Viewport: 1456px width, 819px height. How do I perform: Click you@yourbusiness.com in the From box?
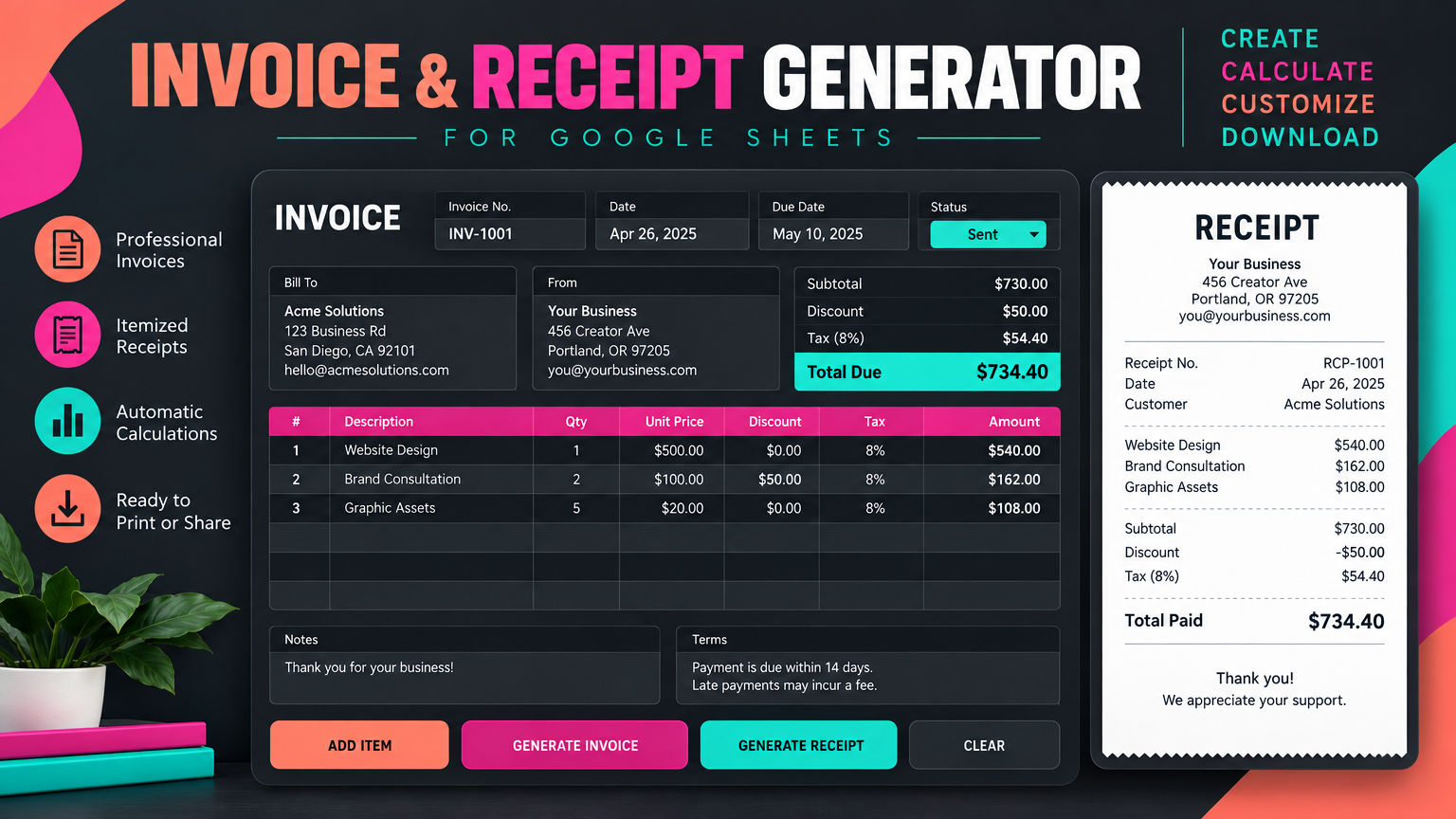(622, 370)
